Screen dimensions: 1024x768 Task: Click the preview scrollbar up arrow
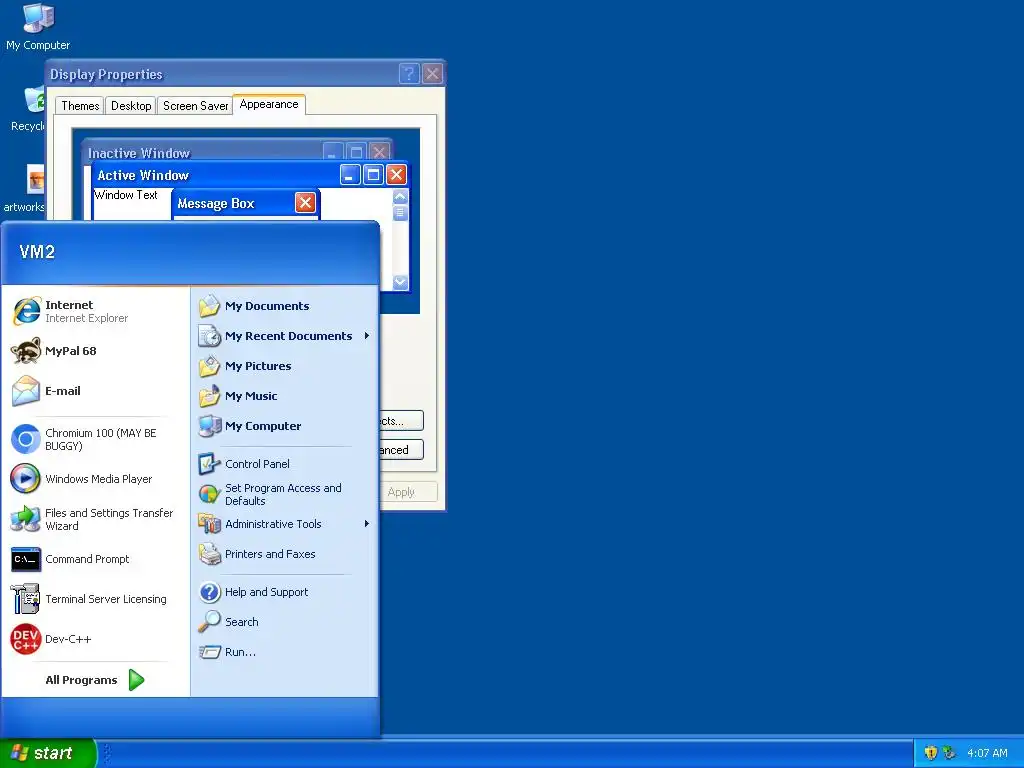pos(400,196)
